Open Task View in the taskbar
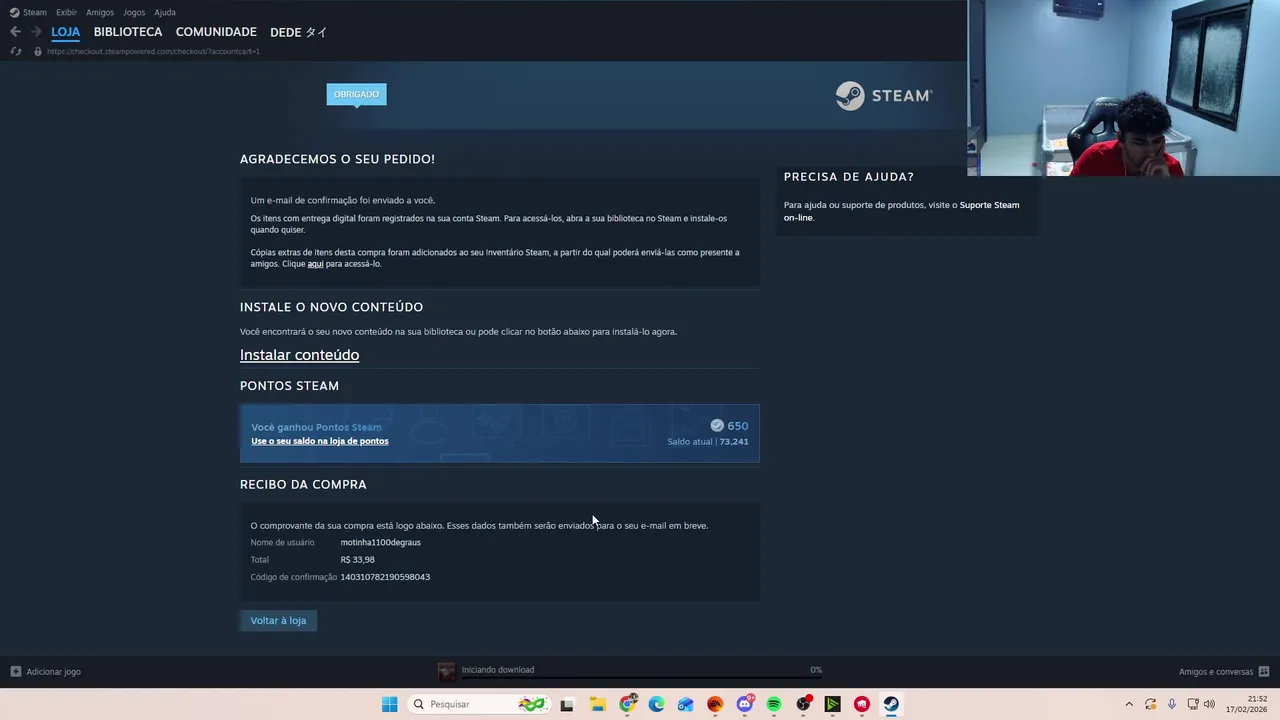 pos(567,704)
